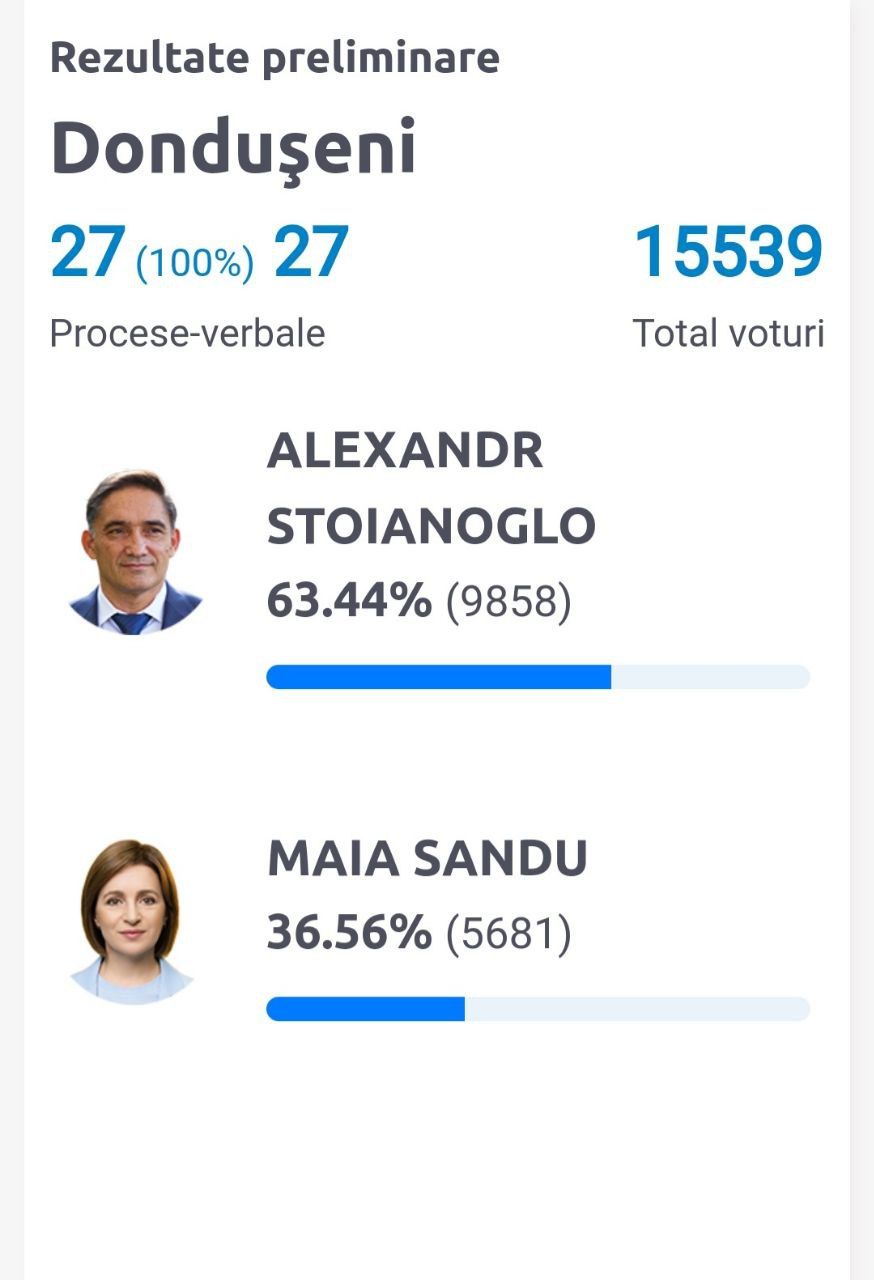Click the Rezultate preliminare title
874x1280 pixels.
275,57
